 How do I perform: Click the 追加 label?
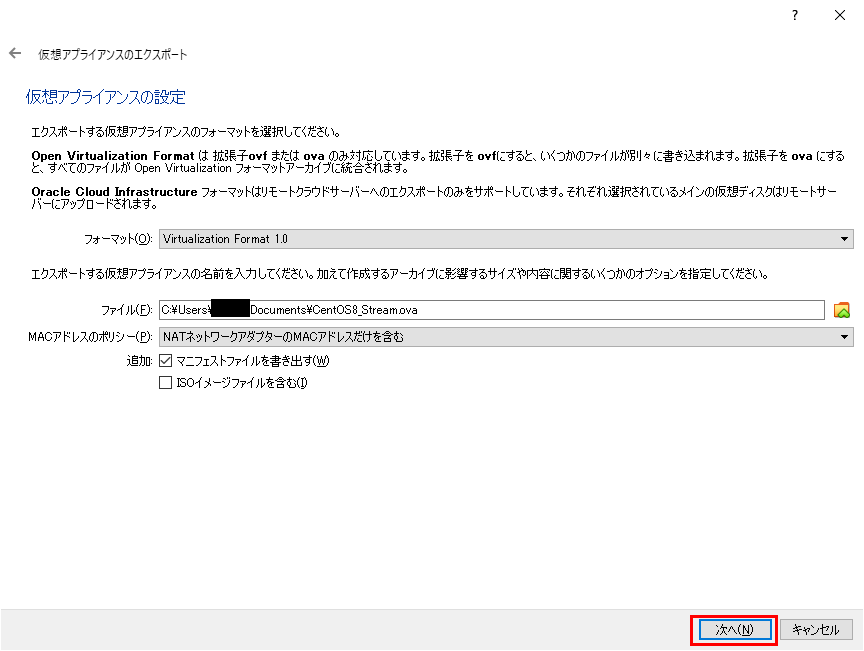[x=139, y=361]
